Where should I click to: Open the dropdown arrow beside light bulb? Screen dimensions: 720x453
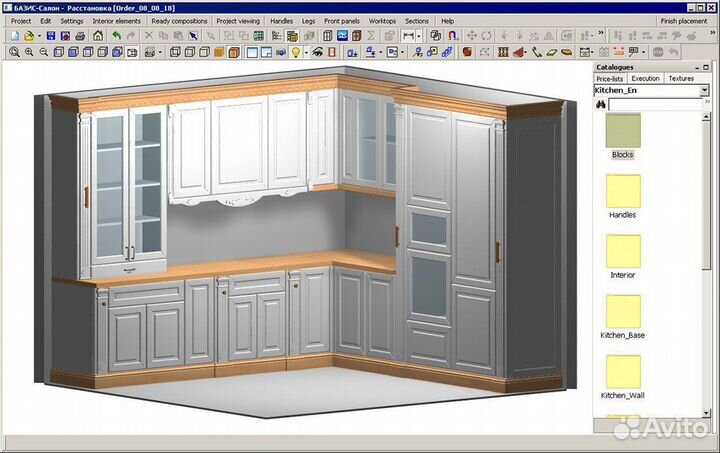click(x=306, y=52)
